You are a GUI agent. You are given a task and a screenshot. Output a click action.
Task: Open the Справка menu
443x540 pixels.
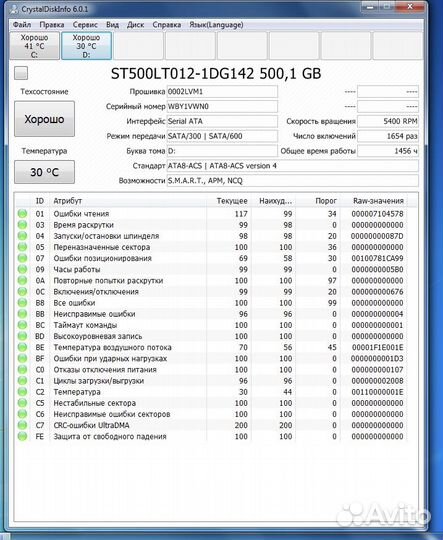point(167,25)
